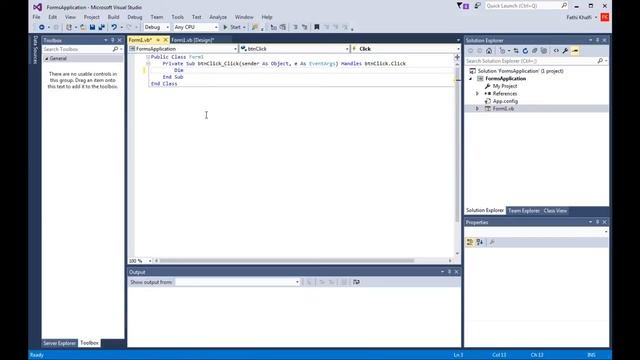Click the Find in Files toolbar icon

coord(255,27)
